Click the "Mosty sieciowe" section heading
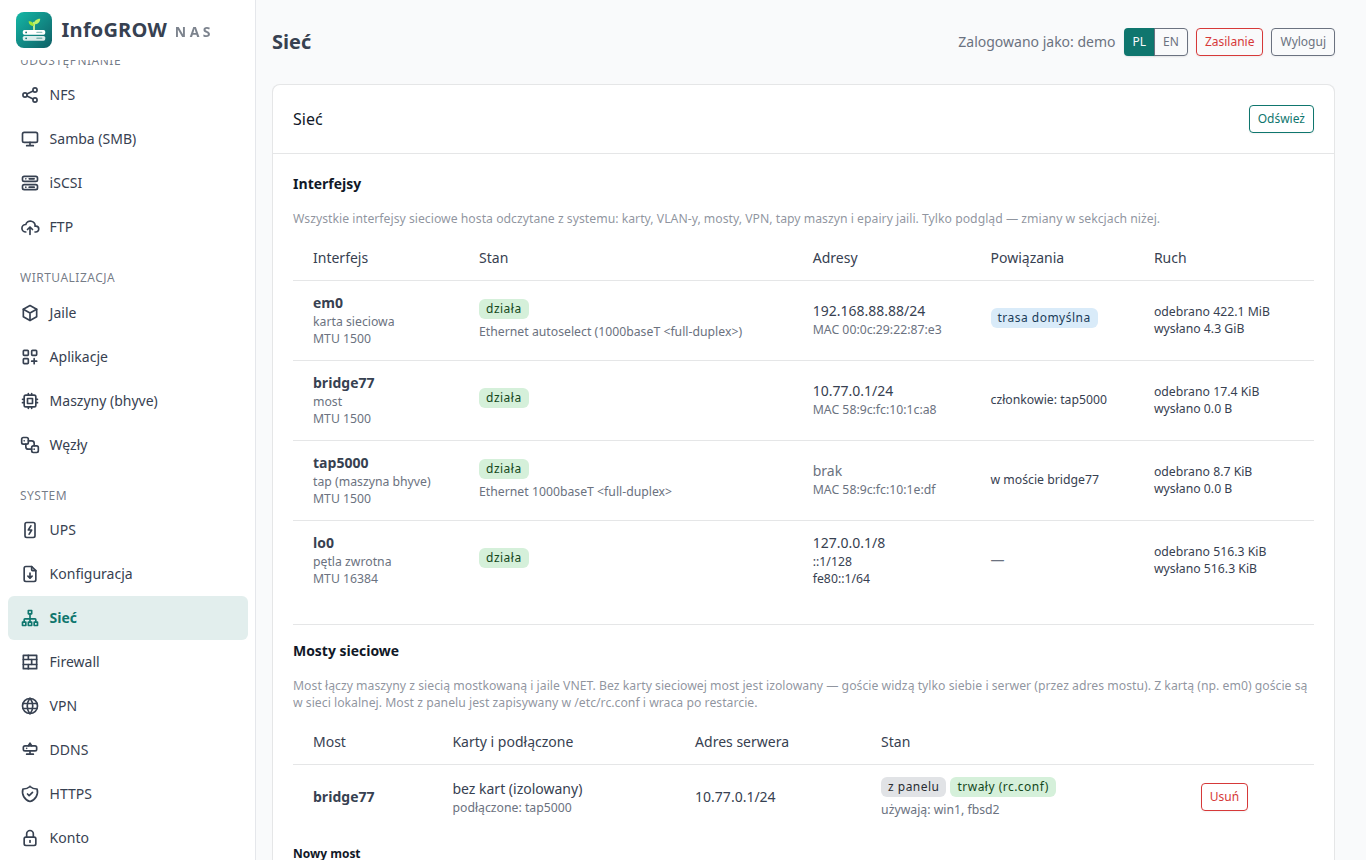Viewport: 1366px width, 860px height. point(346,651)
